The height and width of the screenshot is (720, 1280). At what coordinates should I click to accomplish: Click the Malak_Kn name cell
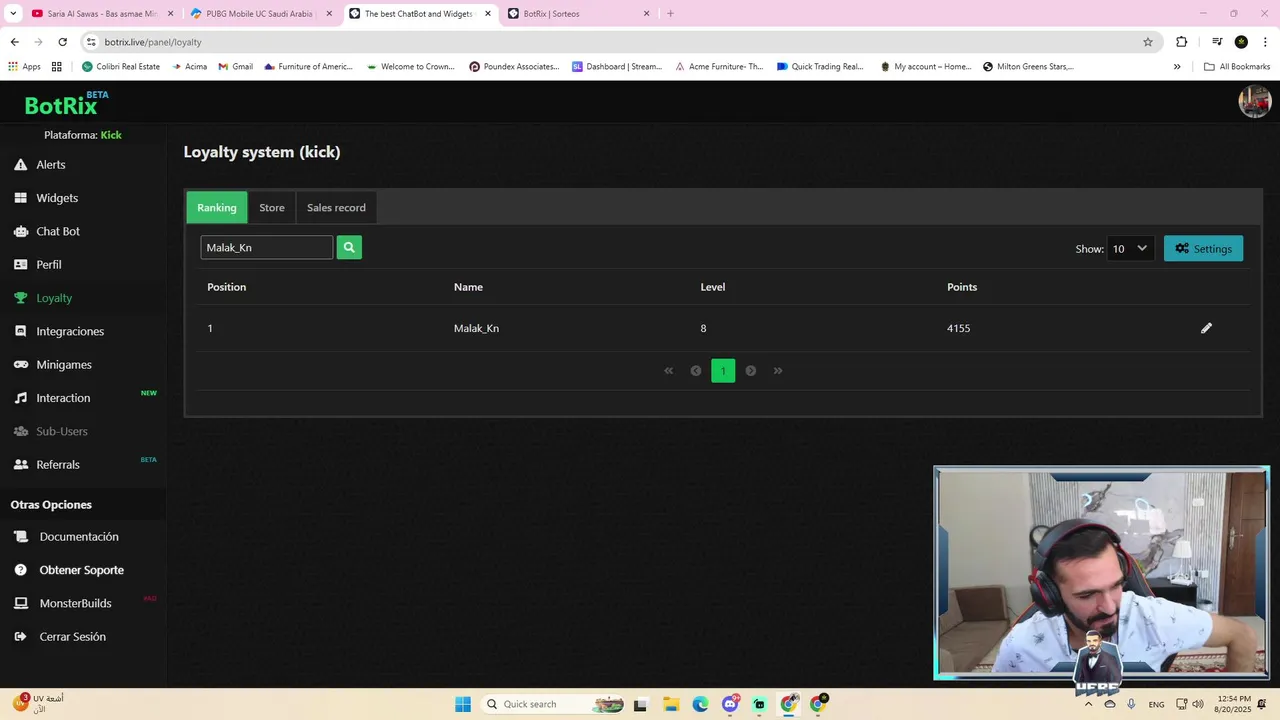(476, 328)
